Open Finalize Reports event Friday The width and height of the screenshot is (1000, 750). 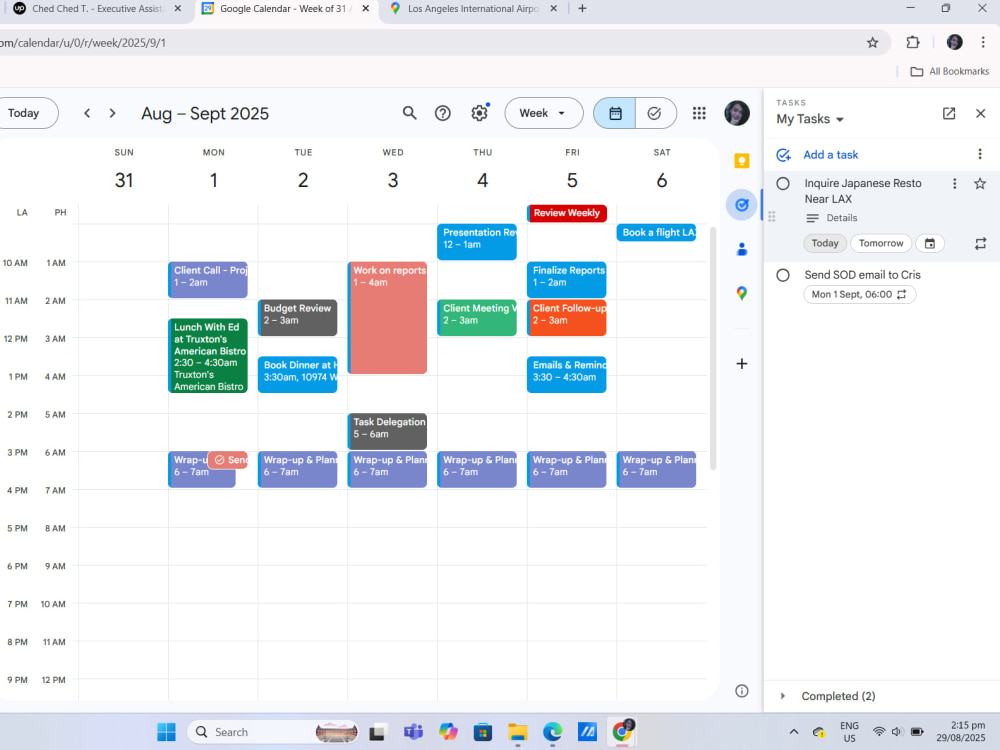567,280
